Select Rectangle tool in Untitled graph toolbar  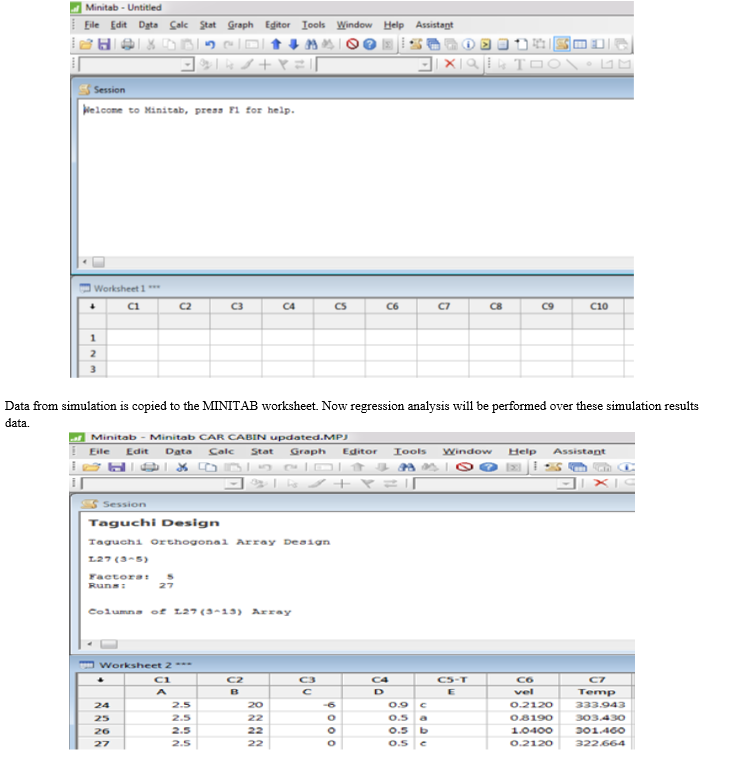pyautogui.click(x=536, y=64)
